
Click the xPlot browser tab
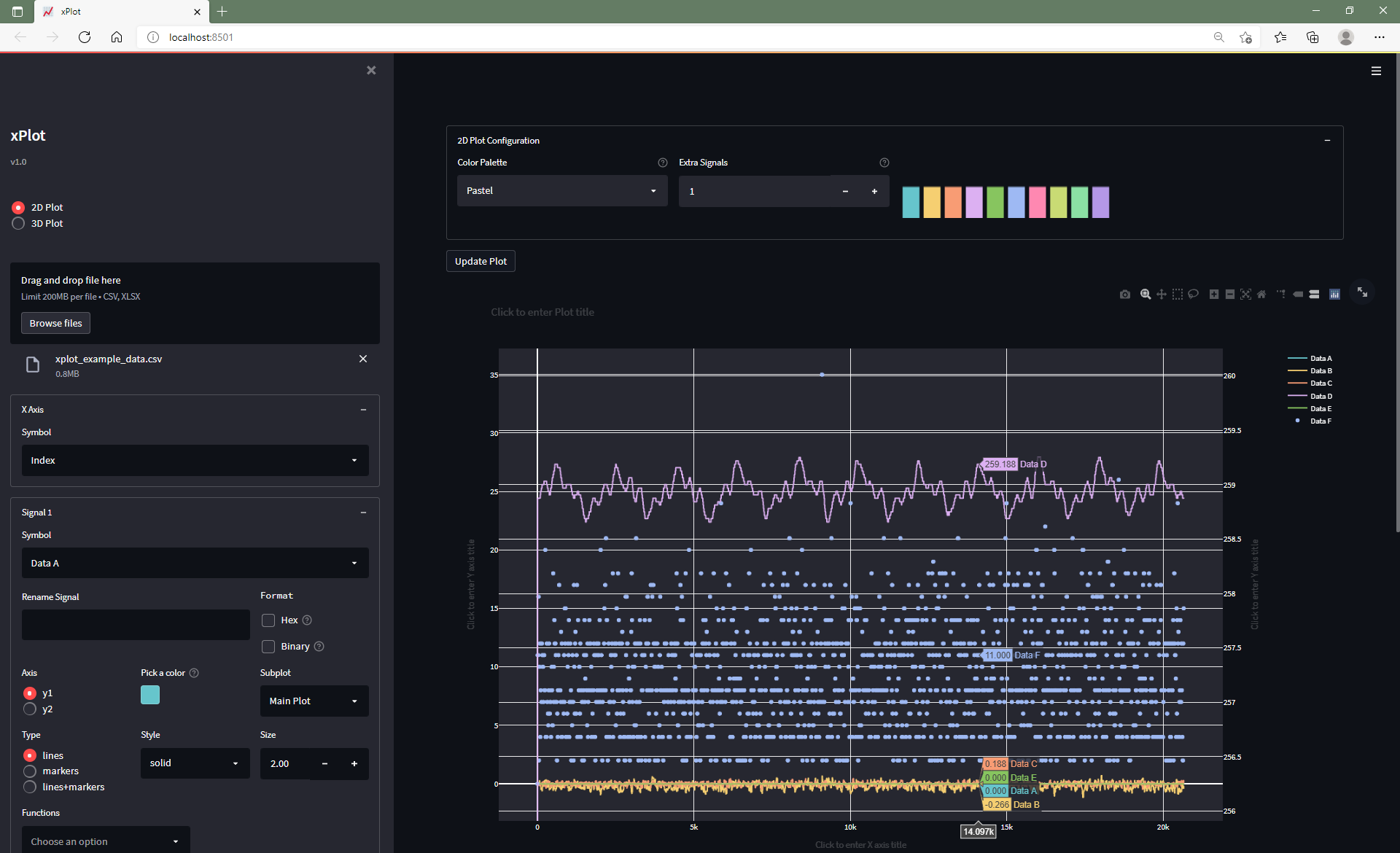[121, 12]
